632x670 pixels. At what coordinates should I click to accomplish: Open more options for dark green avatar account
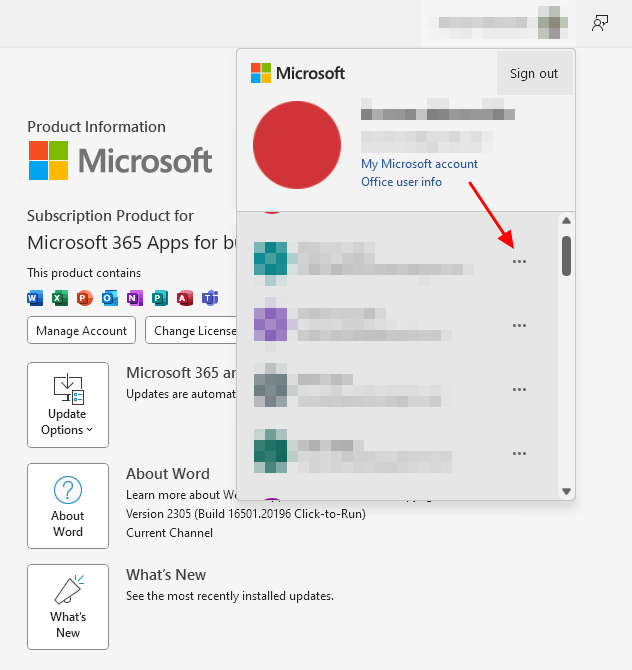click(x=519, y=454)
